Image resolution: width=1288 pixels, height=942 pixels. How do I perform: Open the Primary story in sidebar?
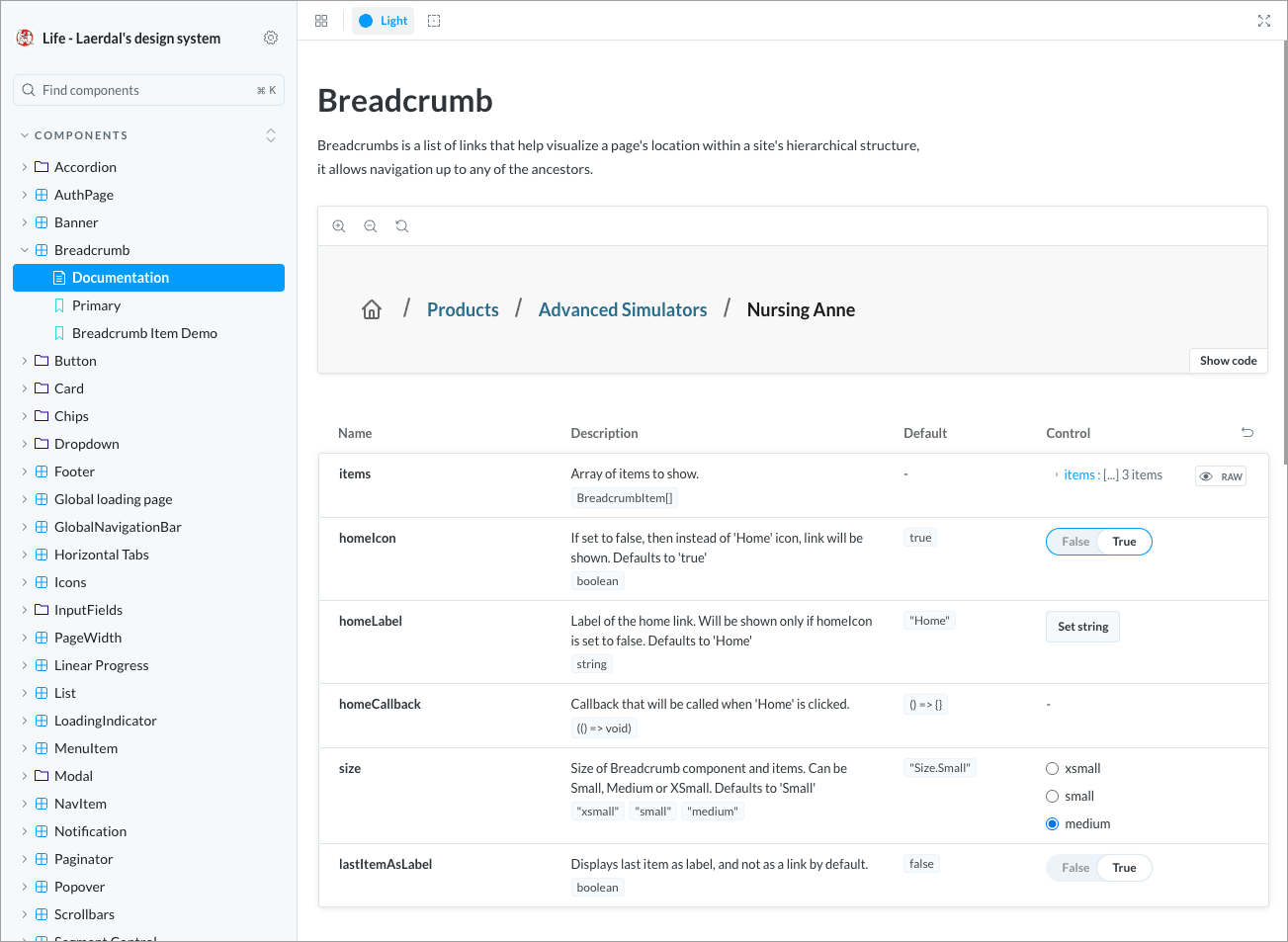pos(96,305)
